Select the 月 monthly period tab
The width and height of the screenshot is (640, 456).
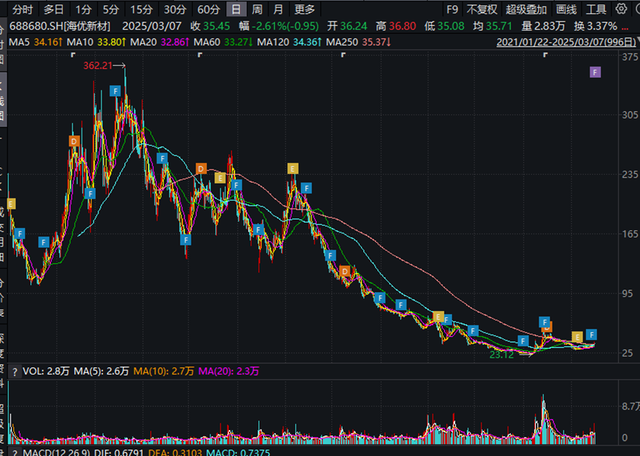pyautogui.click(x=278, y=9)
